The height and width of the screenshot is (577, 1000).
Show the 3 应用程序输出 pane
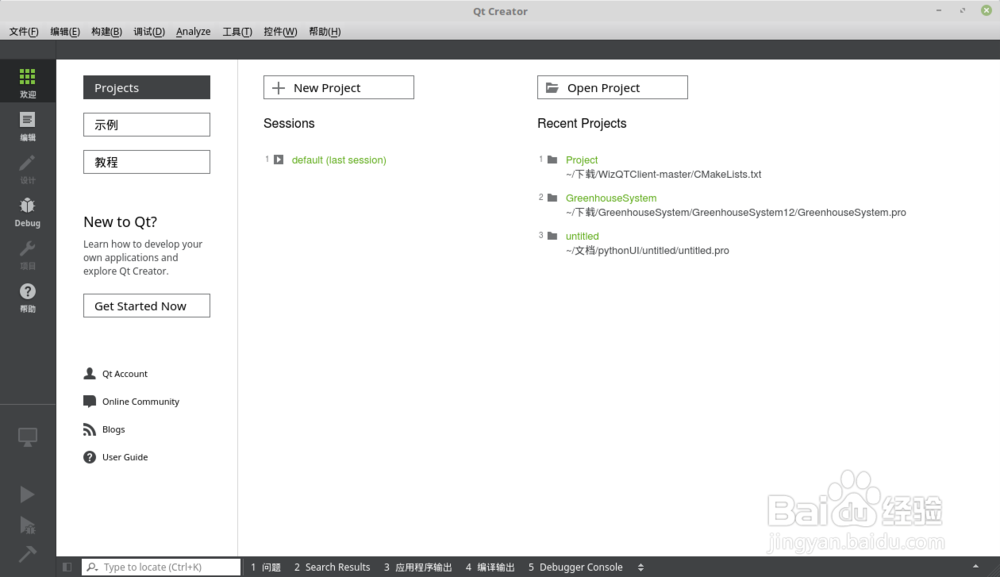point(418,567)
